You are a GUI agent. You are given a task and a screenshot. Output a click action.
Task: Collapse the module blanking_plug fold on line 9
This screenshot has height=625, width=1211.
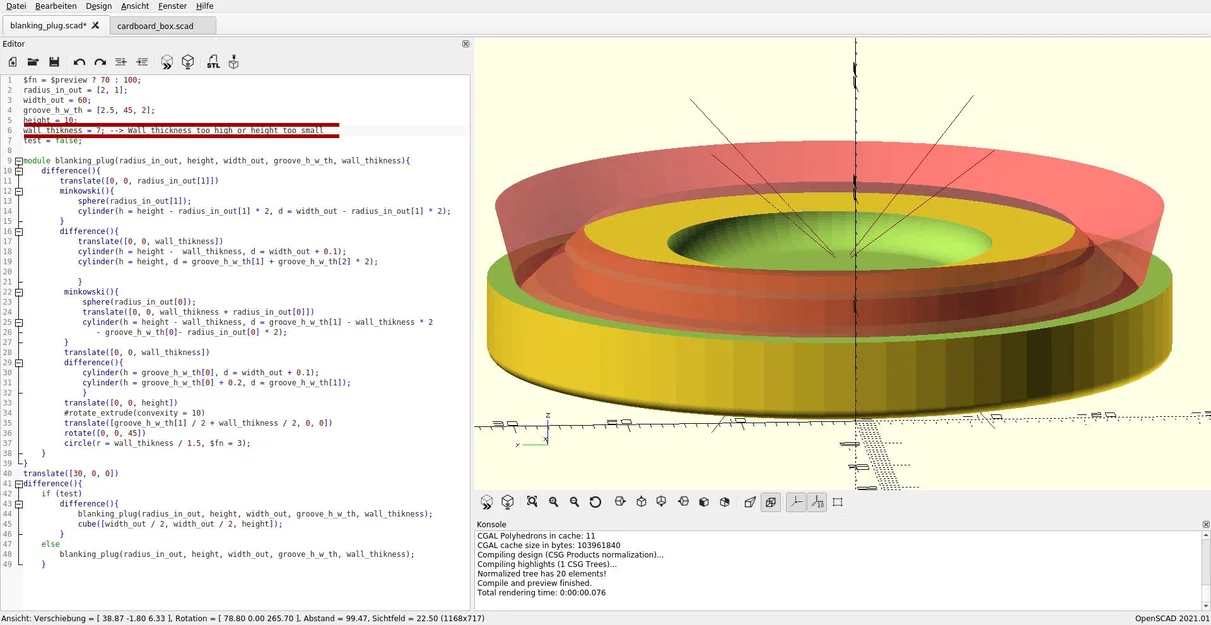click(x=18, y=161)
